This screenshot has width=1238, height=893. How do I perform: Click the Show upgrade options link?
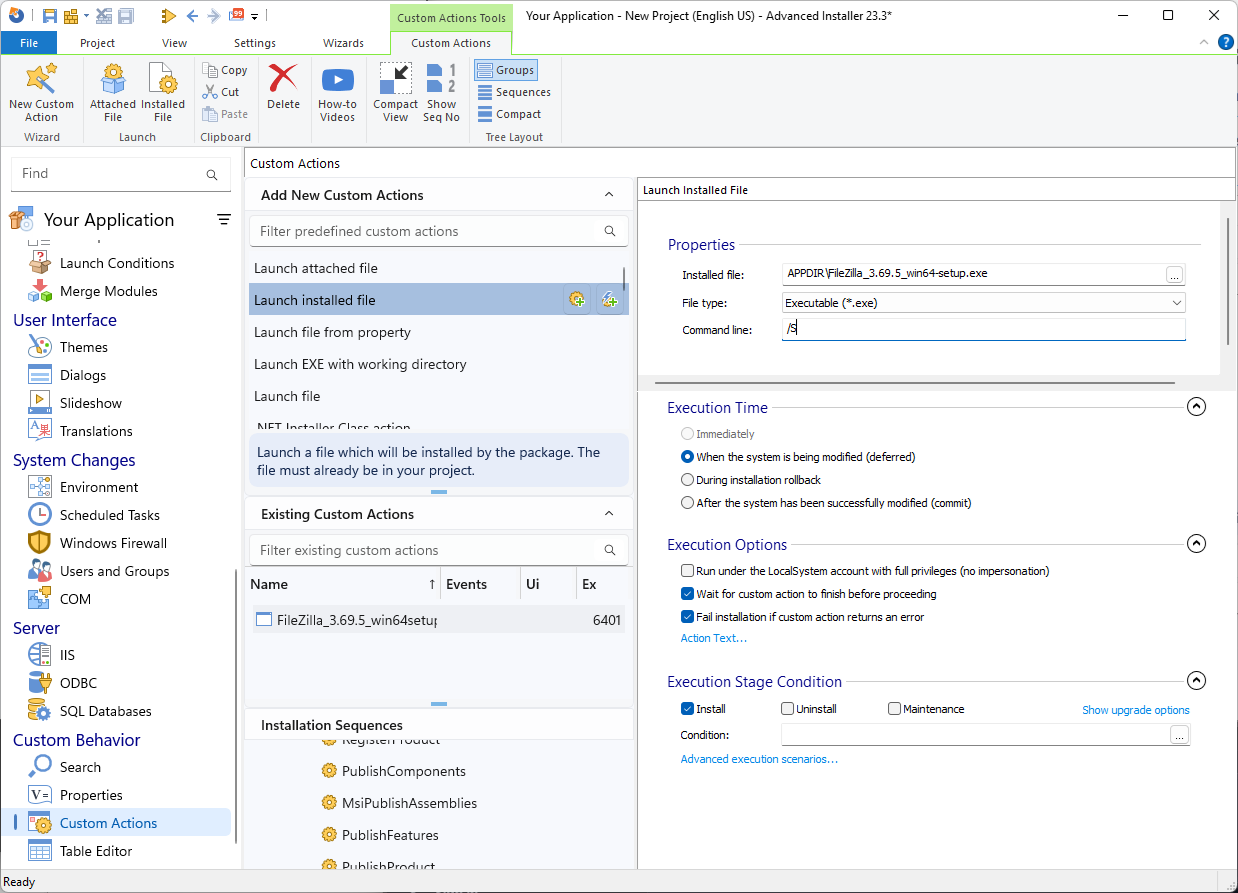point(1135,708)
